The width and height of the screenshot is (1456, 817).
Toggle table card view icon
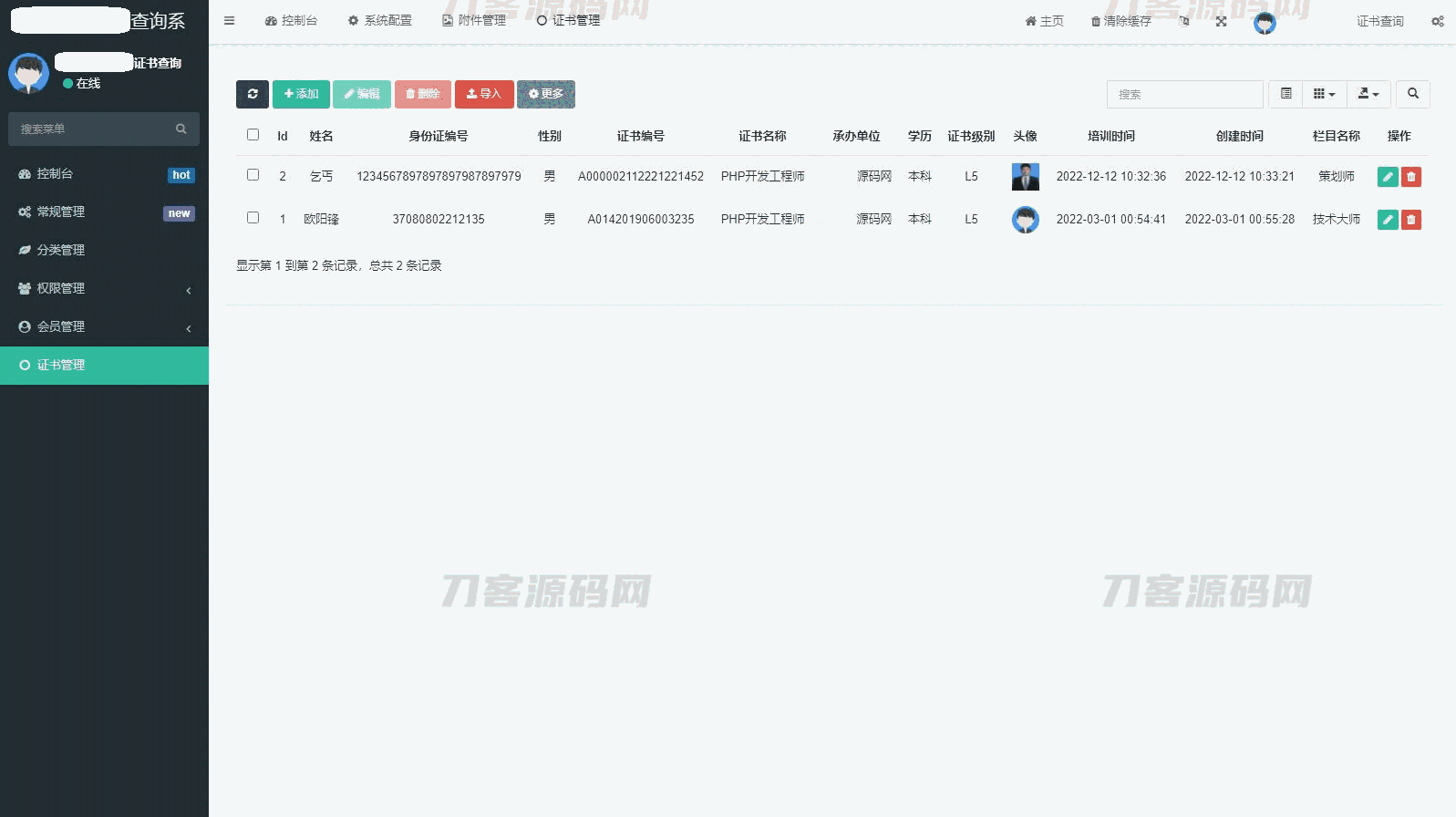tap(1286, 94)
